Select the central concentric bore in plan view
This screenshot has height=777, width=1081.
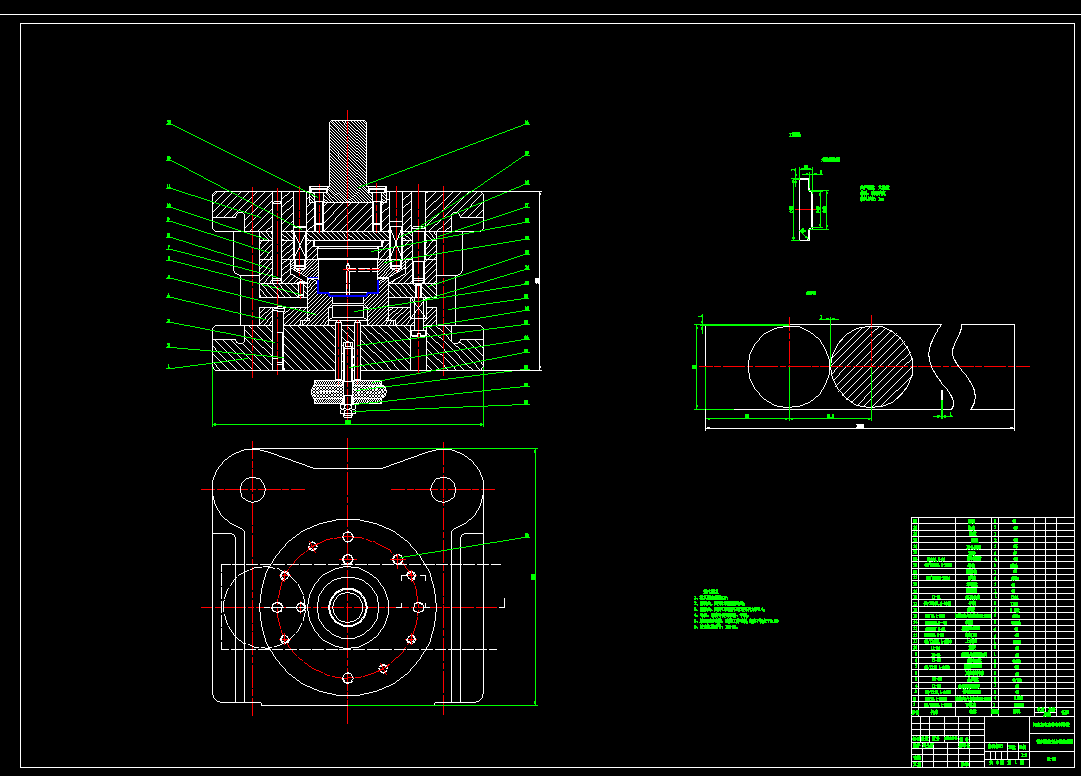coord(347,607)
